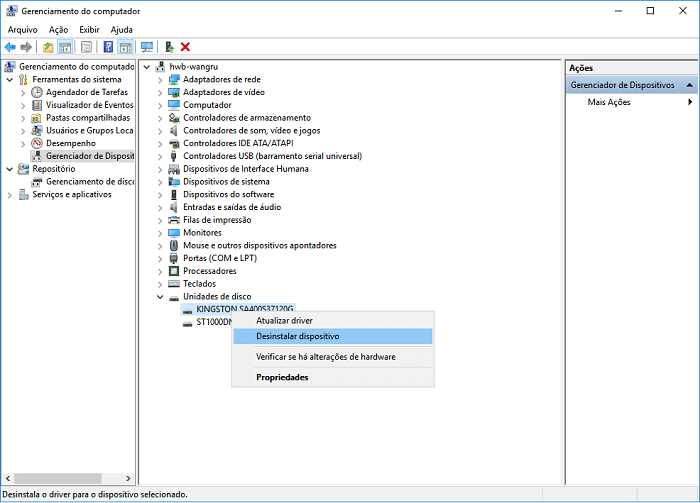Open the Ação menu
Screen dimensions: 700x503
[58, 29]
